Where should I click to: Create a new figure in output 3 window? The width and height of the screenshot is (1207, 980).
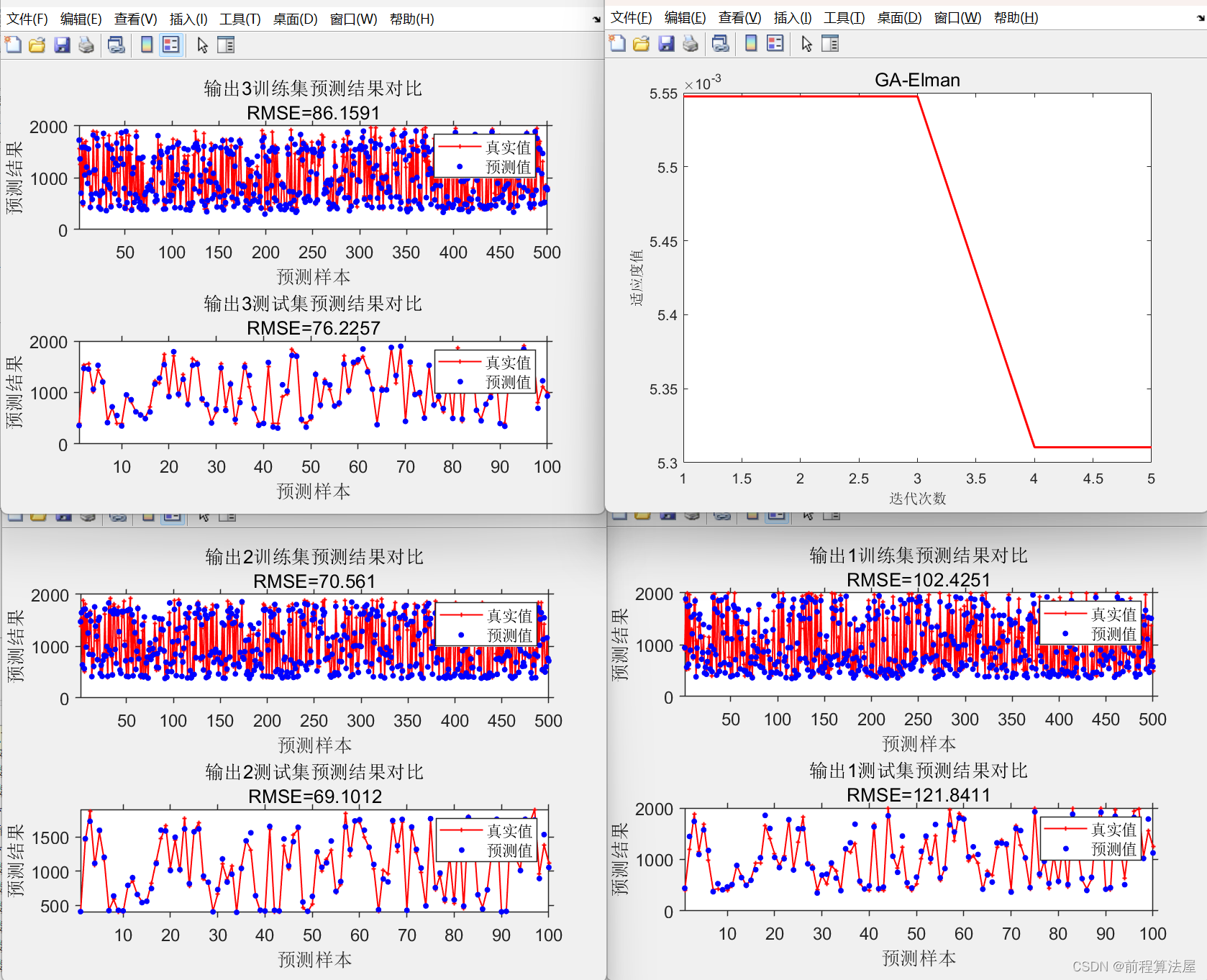tap(13, 45)
